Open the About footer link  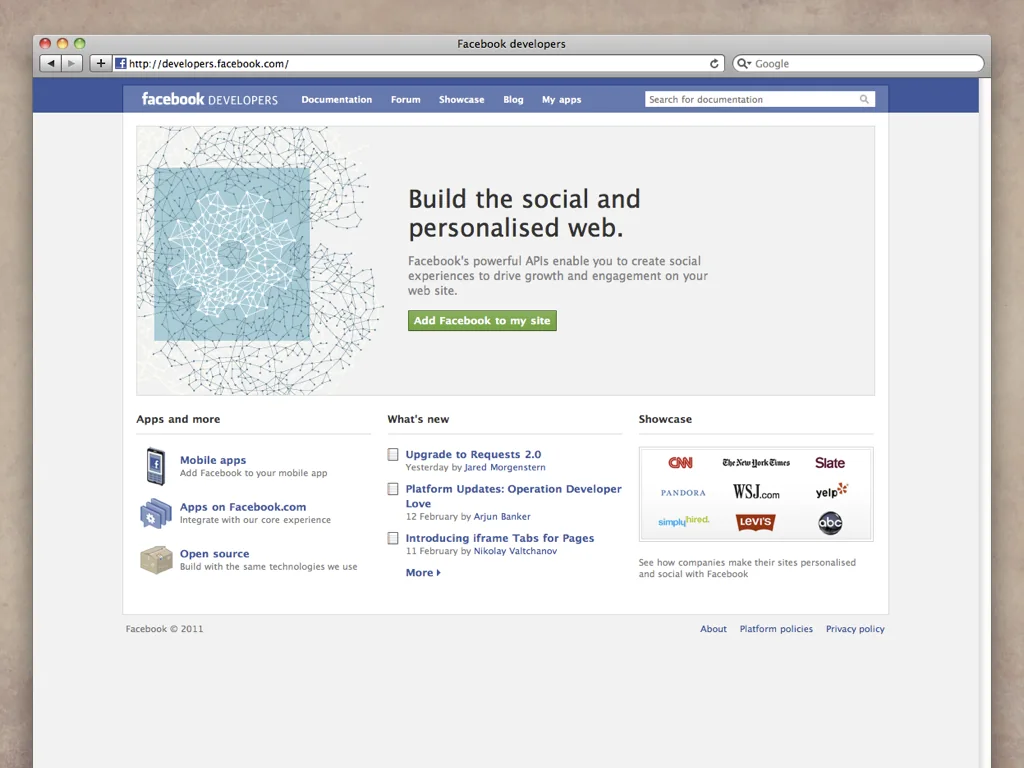(x=713, y=629)
